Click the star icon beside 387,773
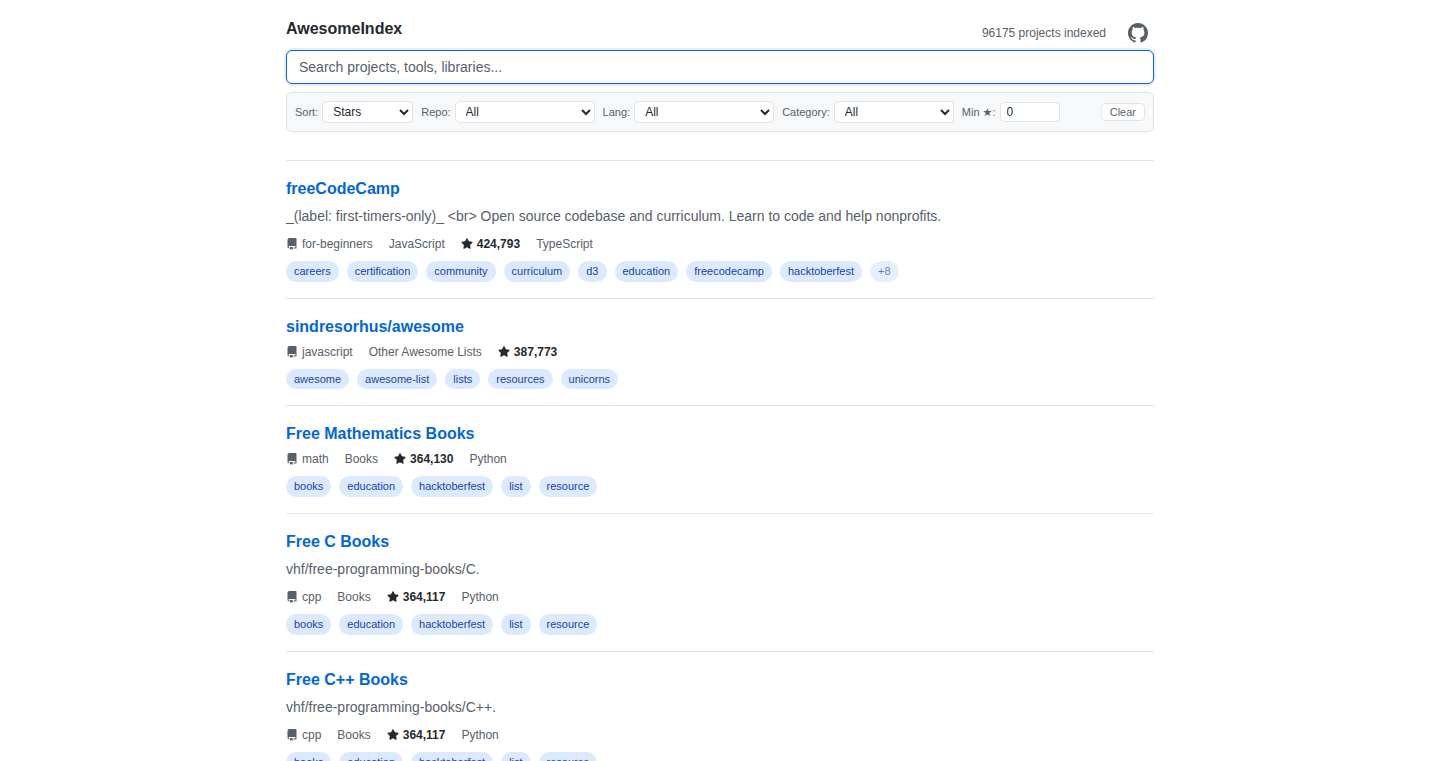1440x761 pixels. point(504,352)
